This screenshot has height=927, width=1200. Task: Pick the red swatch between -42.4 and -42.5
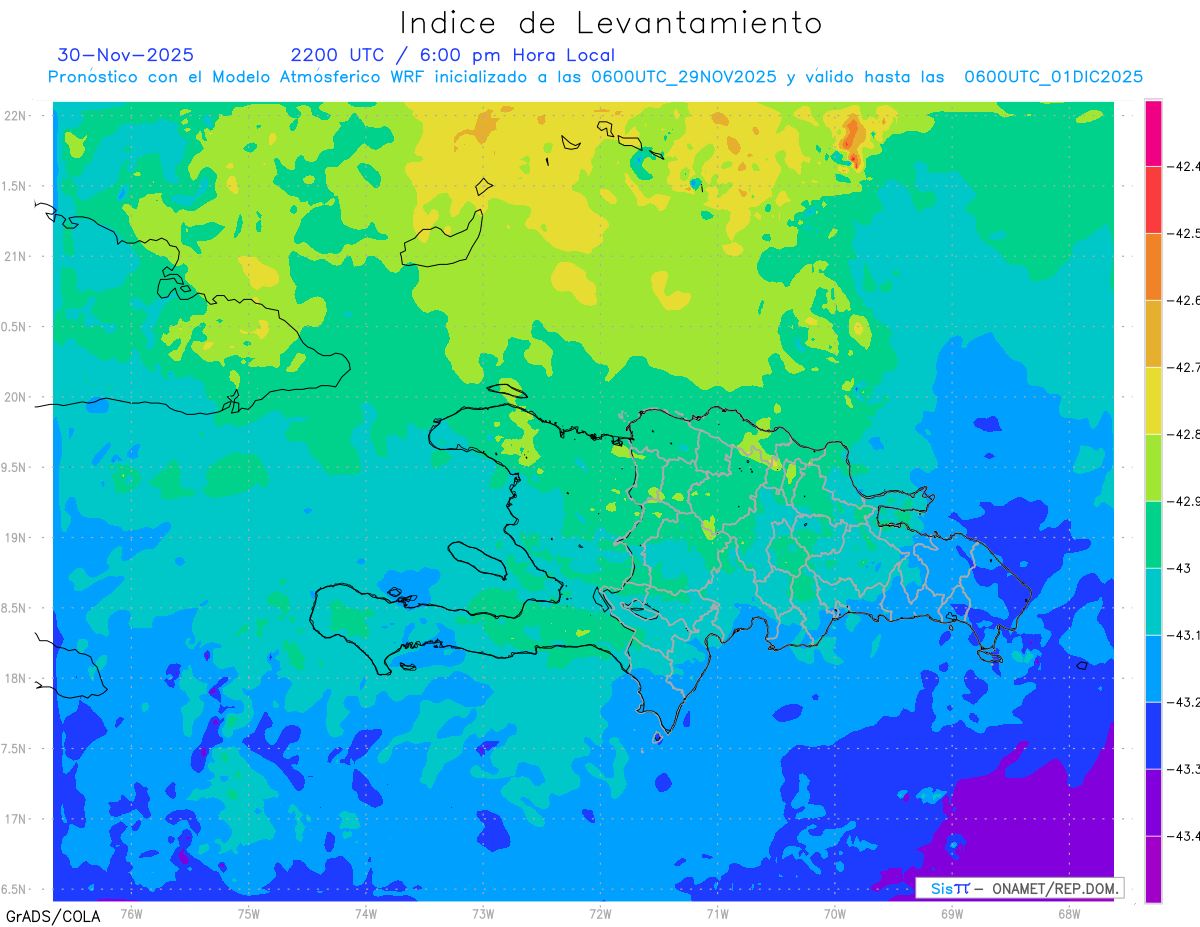click(x=1153, y=200)
